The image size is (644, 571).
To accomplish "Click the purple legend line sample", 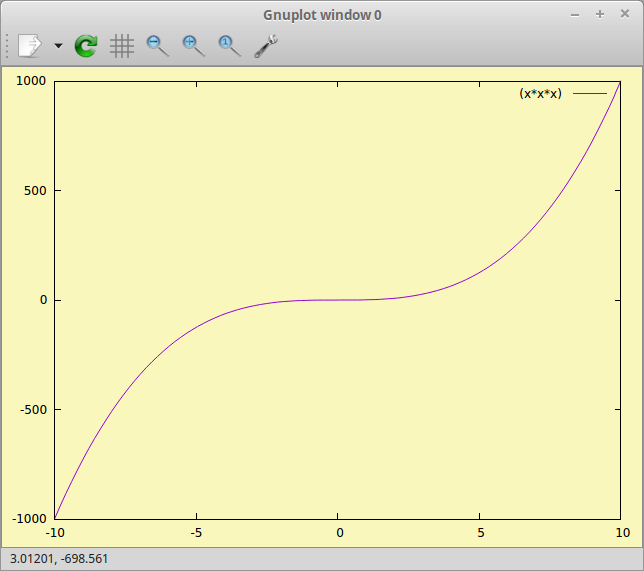I will pyautogui.click(x=590, y=93).
